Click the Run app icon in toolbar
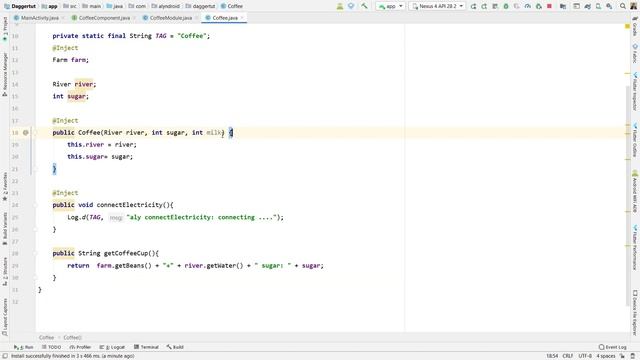The height and width of the screenshot is (360, 640). 473,6
